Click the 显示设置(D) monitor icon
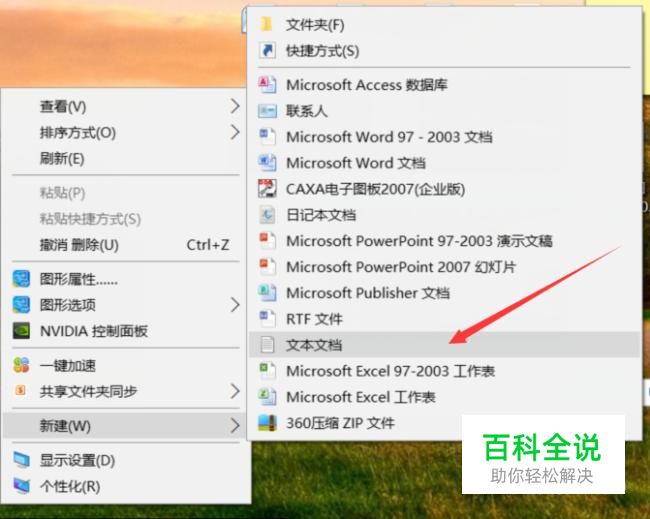Image resolution: width=650 pixels, height=519 pixels. pos(21,460)
